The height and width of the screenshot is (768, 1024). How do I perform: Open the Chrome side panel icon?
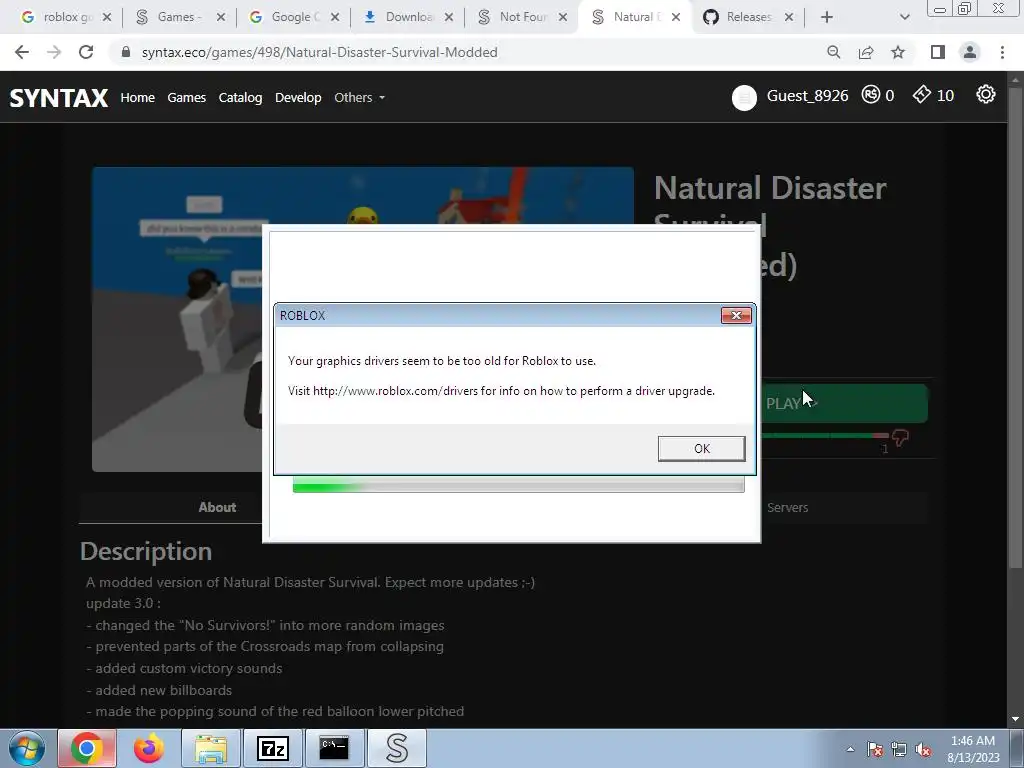point(938,52)
